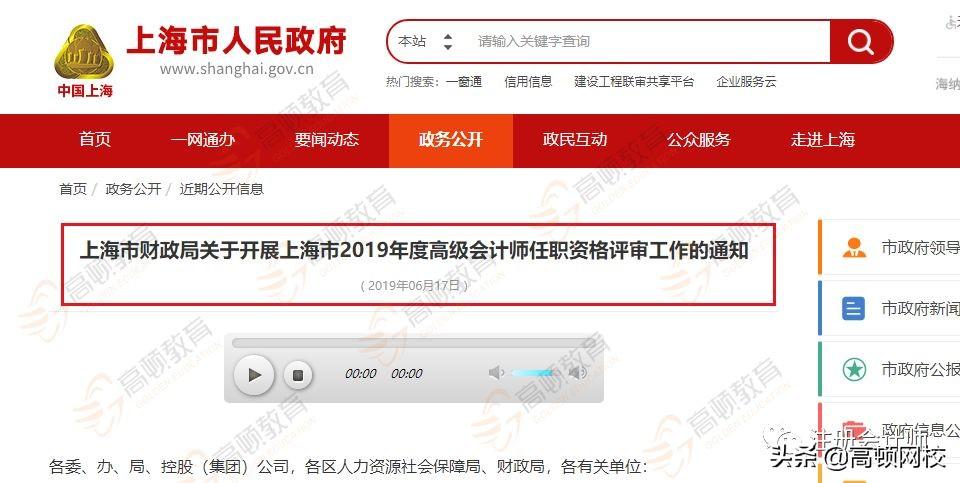
Task: Click the orange 市政府领导 person icon
Action: point(854,248)
